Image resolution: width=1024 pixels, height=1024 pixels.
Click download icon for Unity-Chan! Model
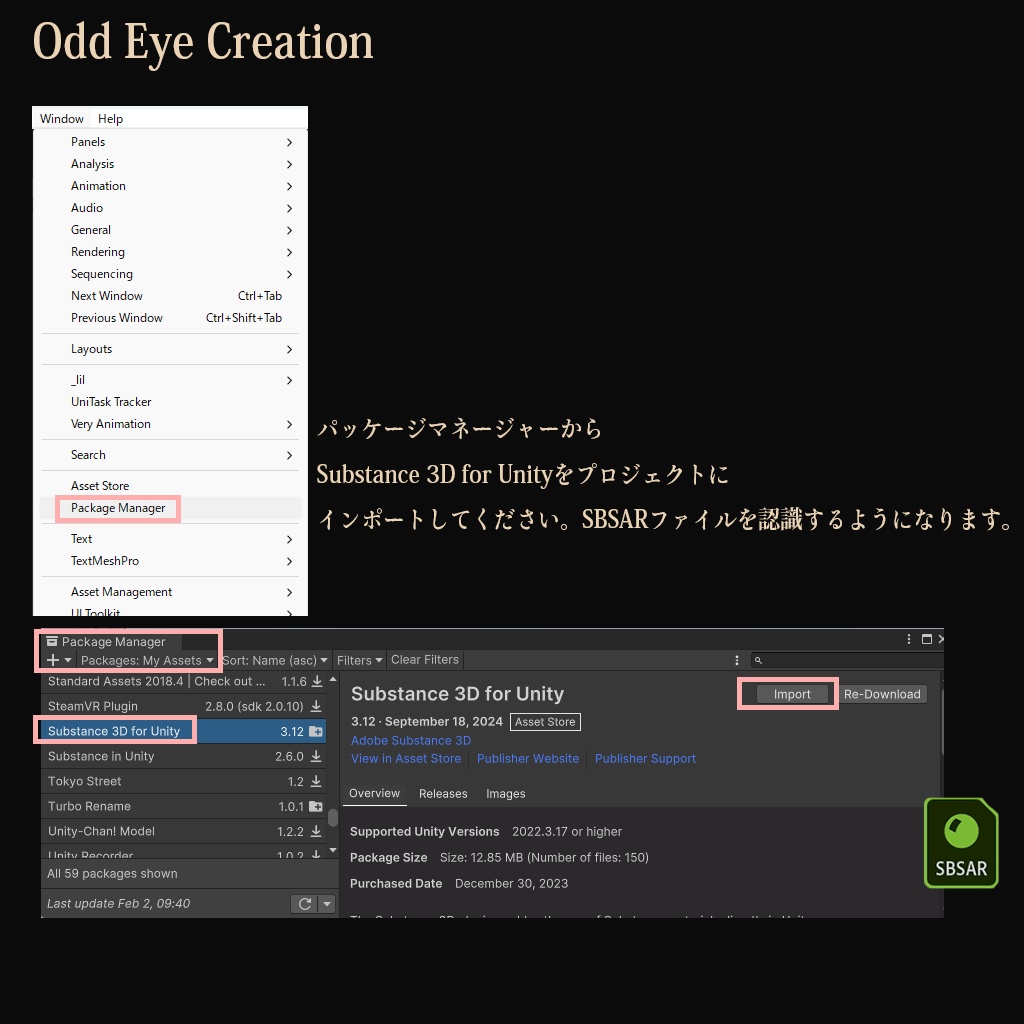[x=316, y=831]
